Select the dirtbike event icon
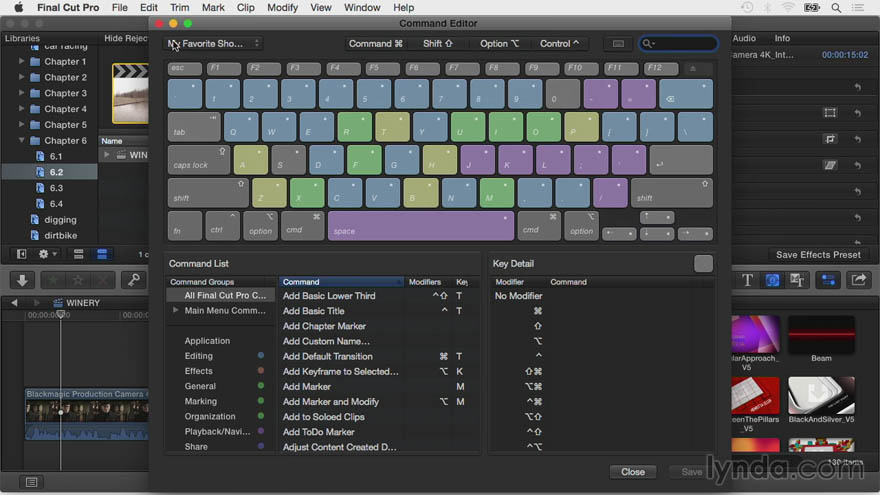 tap(35, 236)
